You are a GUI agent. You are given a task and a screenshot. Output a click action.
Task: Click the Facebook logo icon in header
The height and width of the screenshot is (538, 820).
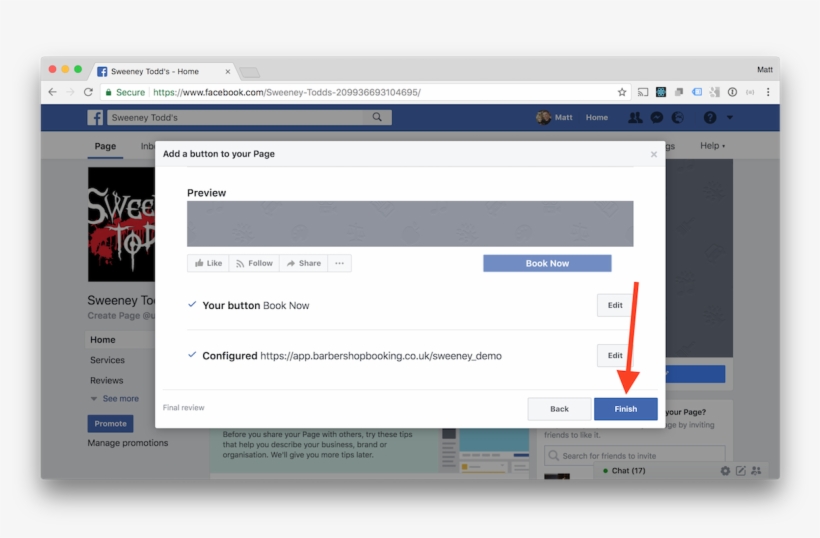pyautogui.click(x=95, y=117)
